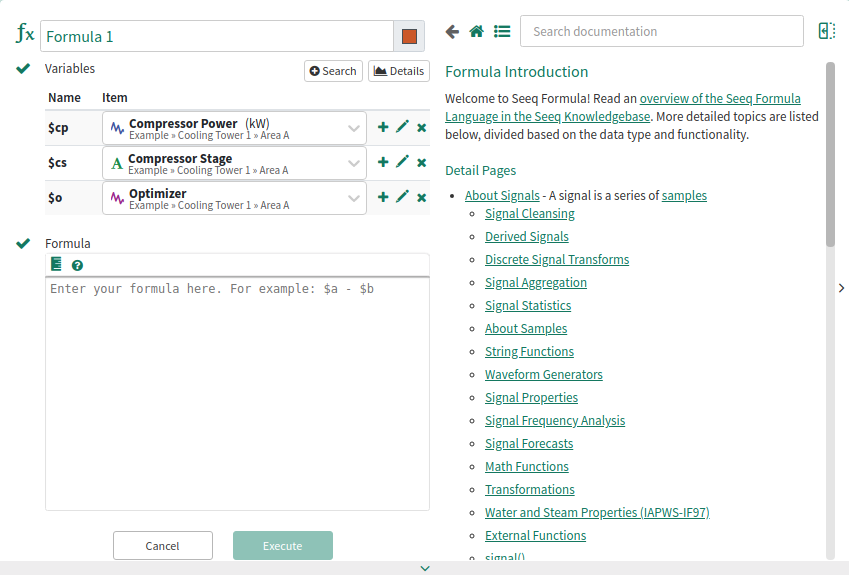Collapse the documentation panel using top-right icon

(826, 31)
